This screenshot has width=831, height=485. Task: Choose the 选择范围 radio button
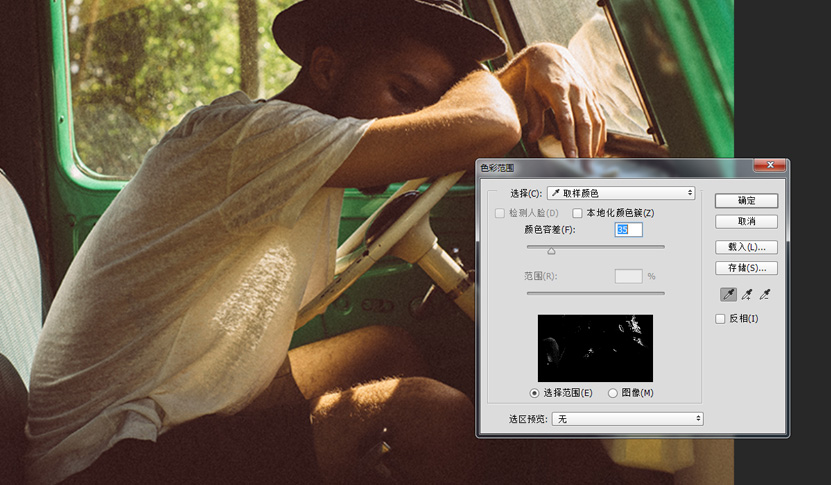tap(534, 393)
